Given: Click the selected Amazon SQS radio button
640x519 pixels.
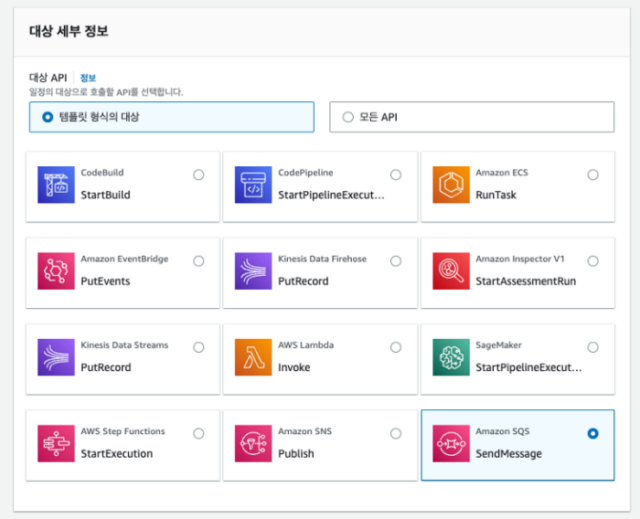Looking at the screenshot, I should 593,433.
